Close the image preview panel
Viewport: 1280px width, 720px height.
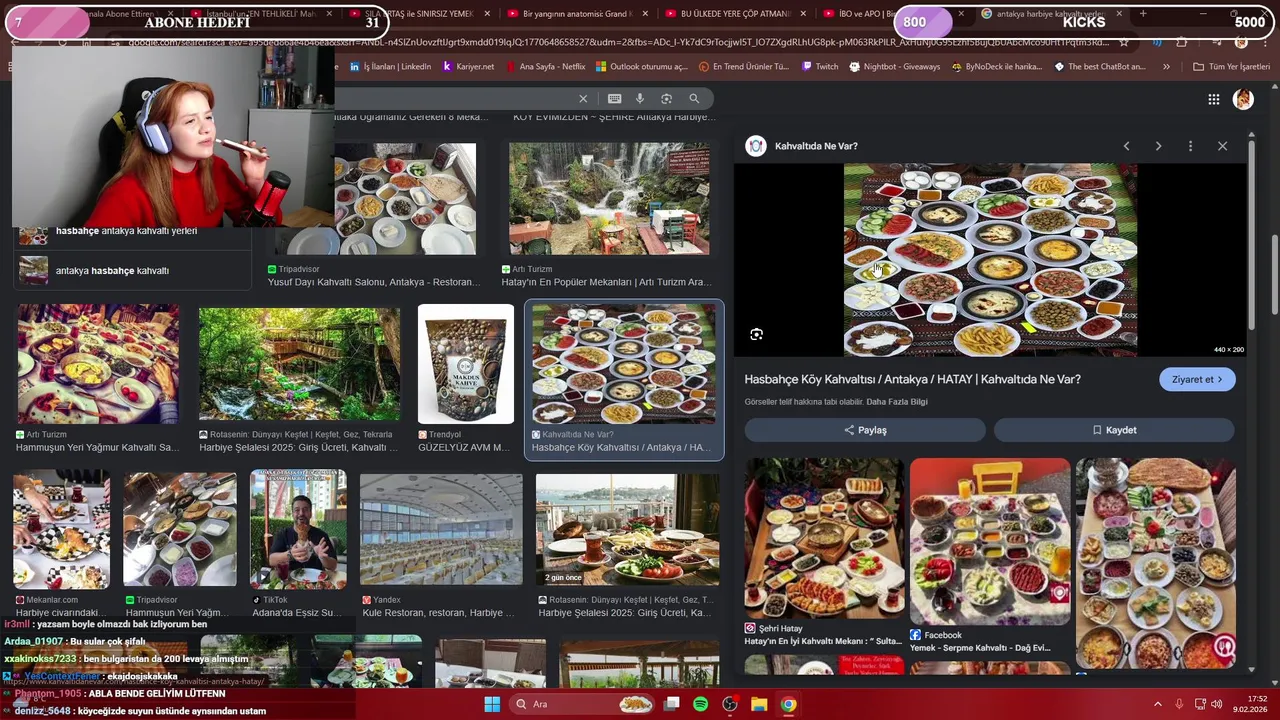click(x=1222, y=146)
